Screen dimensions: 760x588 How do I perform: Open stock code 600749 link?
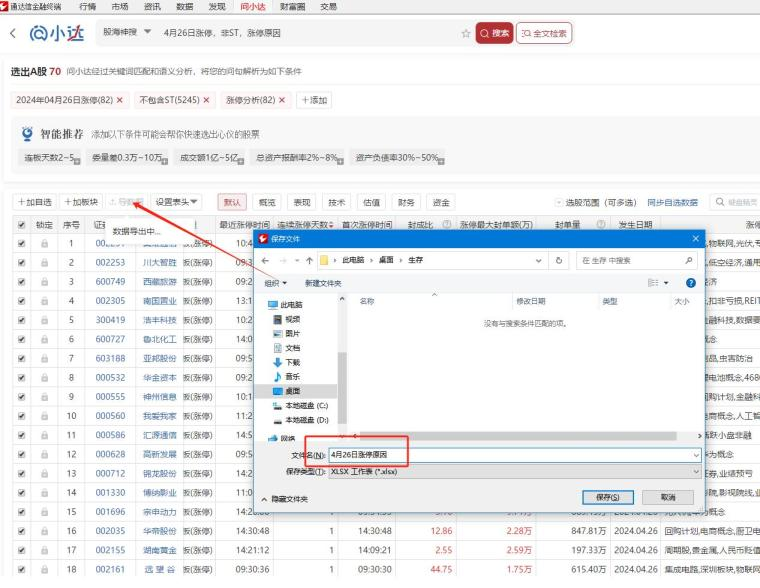tap(110, 282)
